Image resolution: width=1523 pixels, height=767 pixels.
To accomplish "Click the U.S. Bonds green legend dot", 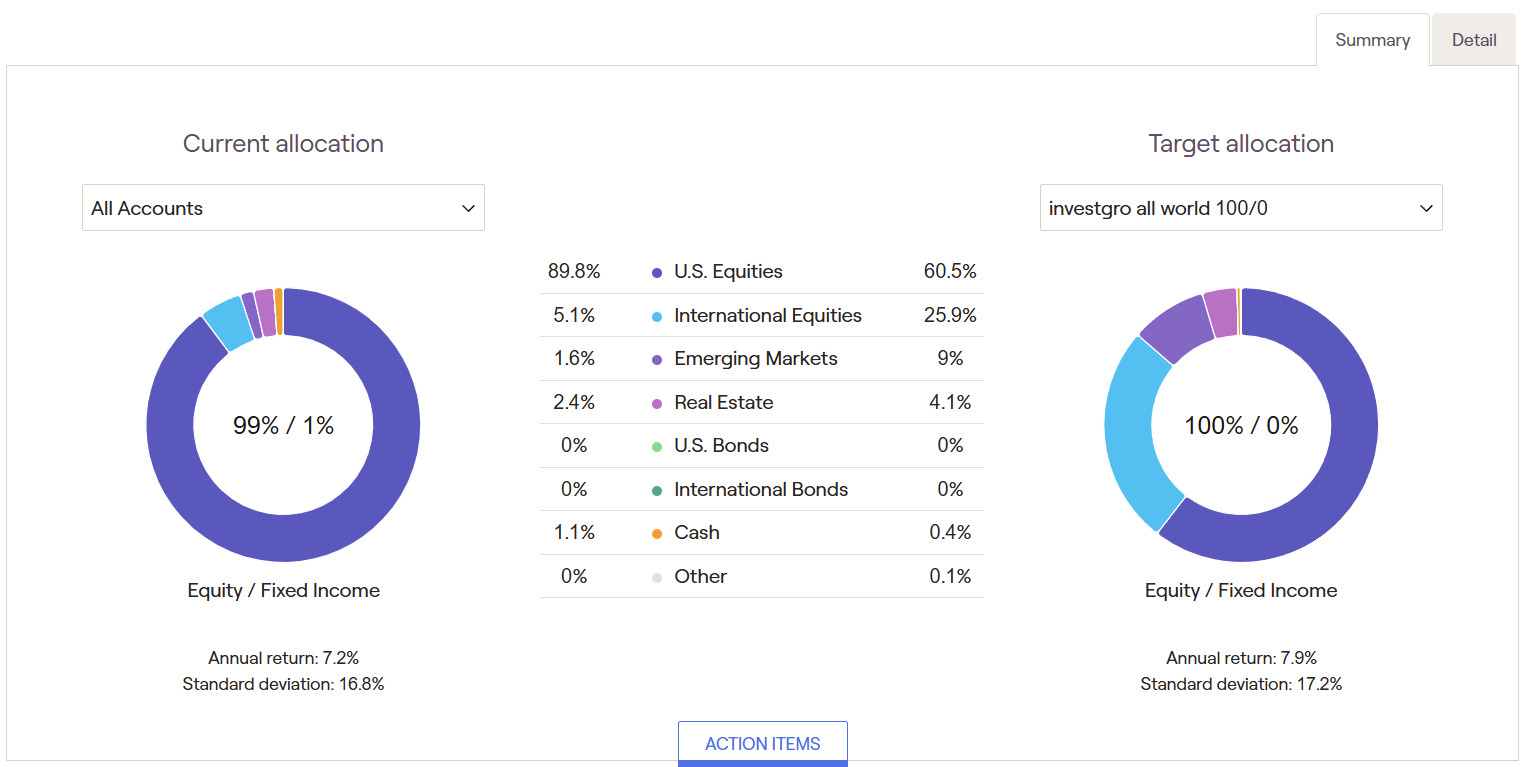I will pos(657,446).
